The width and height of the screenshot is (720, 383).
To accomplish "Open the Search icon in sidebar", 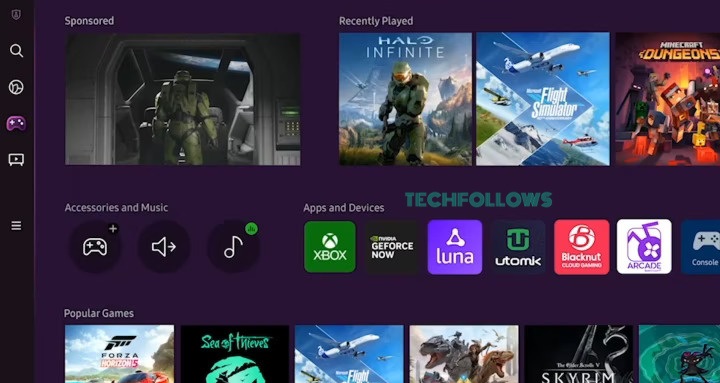I will 17,51.
